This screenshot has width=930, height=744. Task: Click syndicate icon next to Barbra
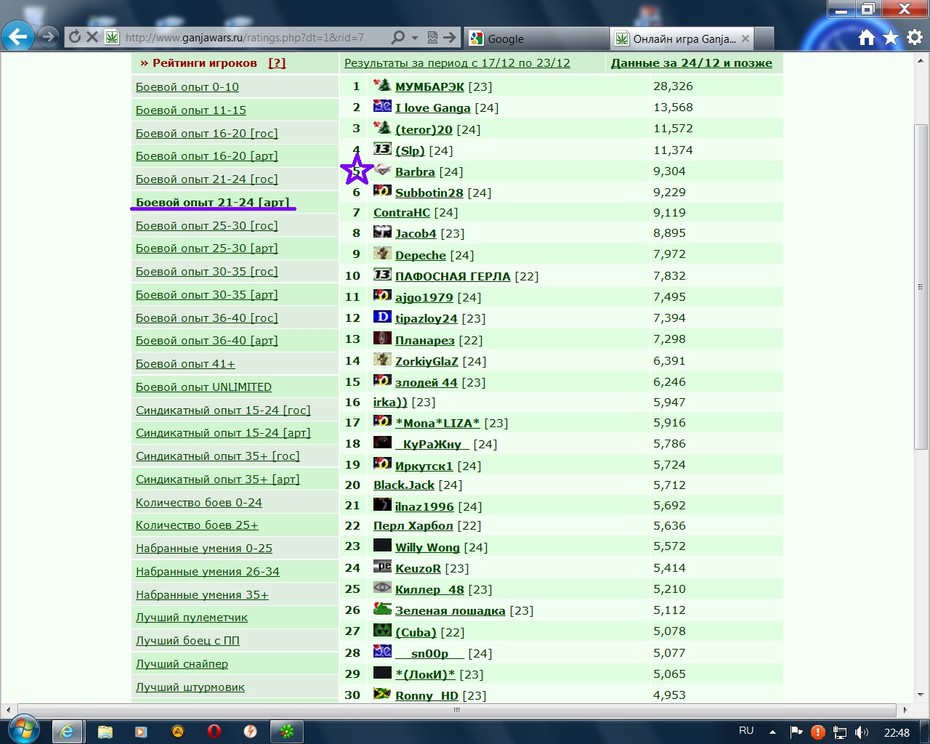382,170
